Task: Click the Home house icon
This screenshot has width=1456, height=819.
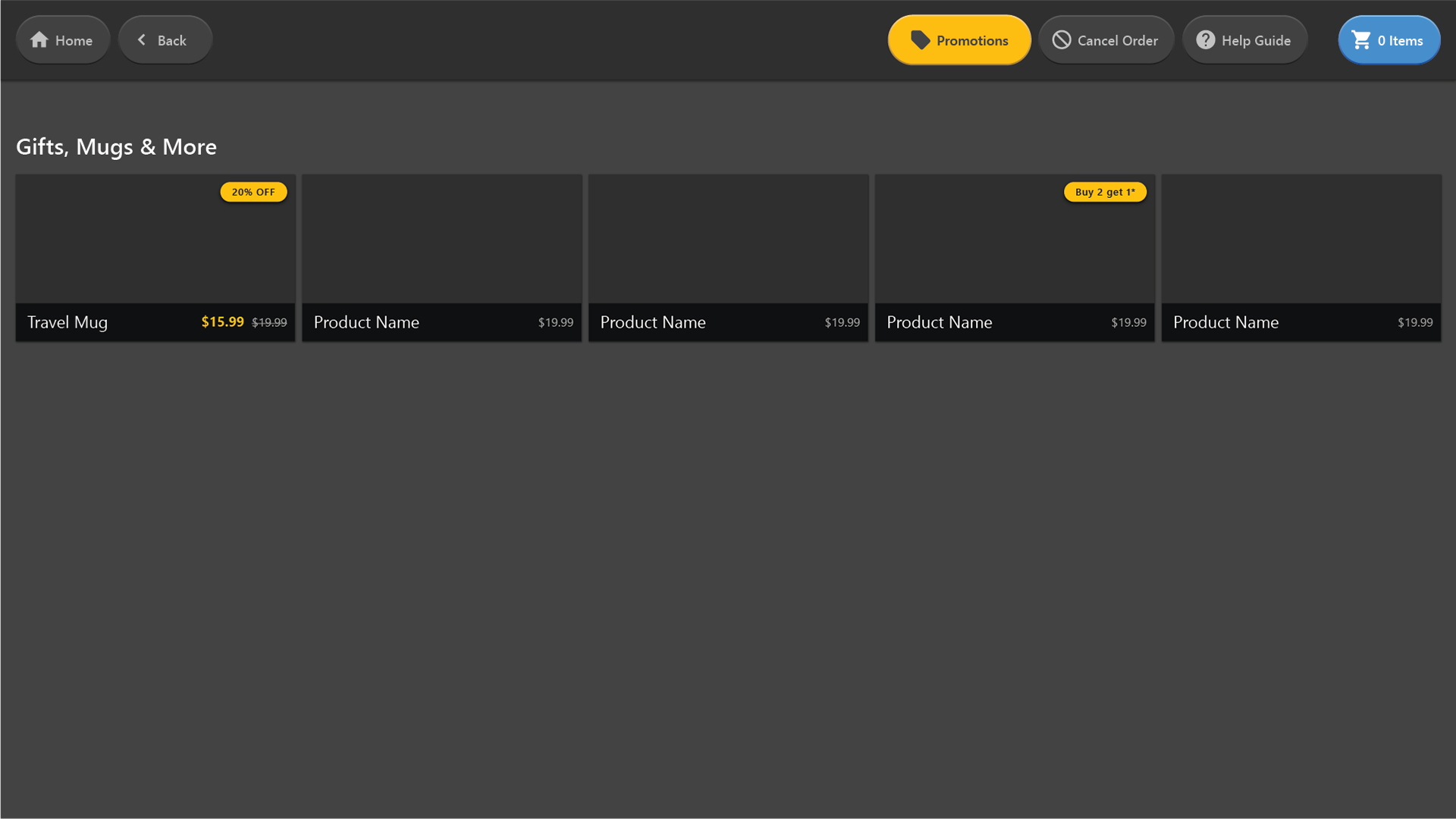Action: pos(39,40)
